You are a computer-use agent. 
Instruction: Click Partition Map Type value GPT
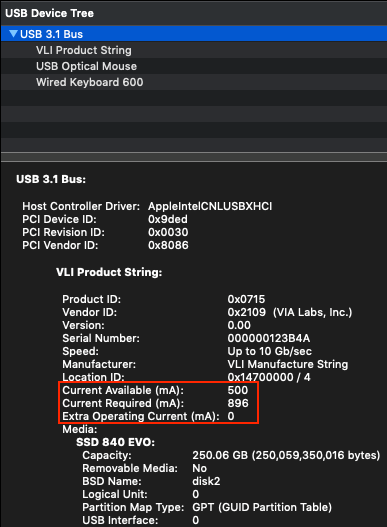pos(262,508)
